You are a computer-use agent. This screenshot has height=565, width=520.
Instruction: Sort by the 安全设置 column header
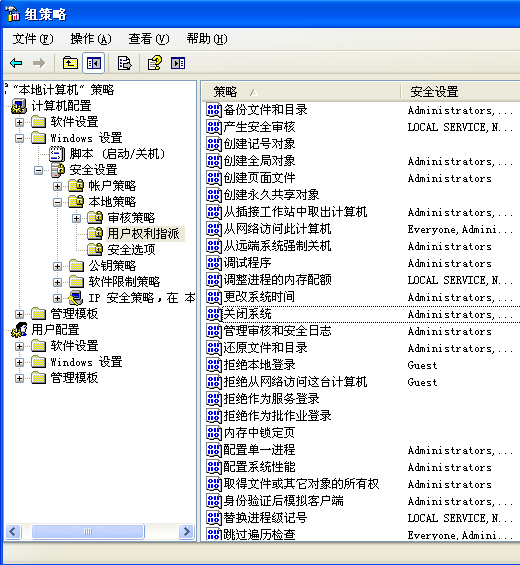pos(461,92)
